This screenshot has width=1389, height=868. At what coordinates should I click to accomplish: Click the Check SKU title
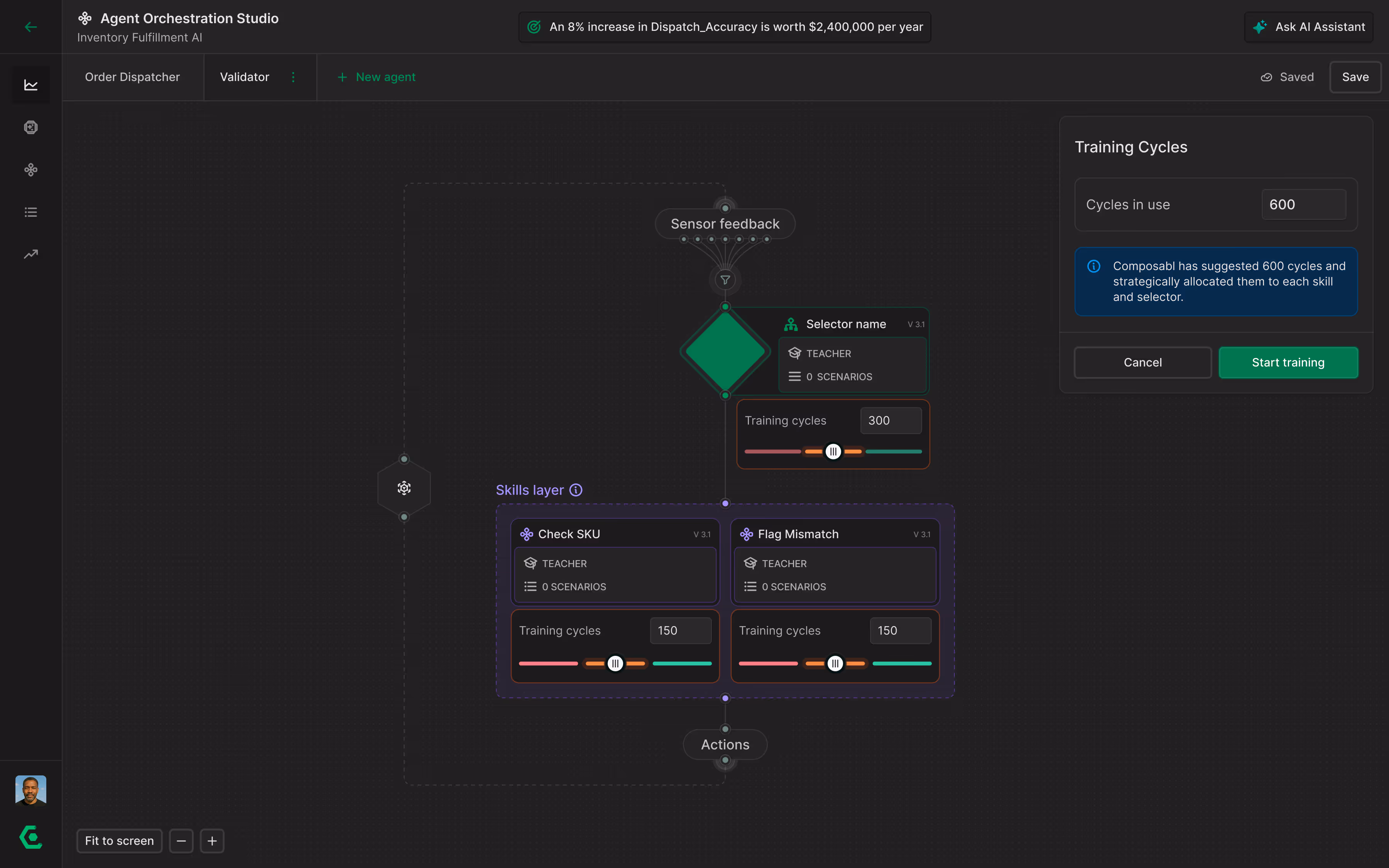[569, 534]
